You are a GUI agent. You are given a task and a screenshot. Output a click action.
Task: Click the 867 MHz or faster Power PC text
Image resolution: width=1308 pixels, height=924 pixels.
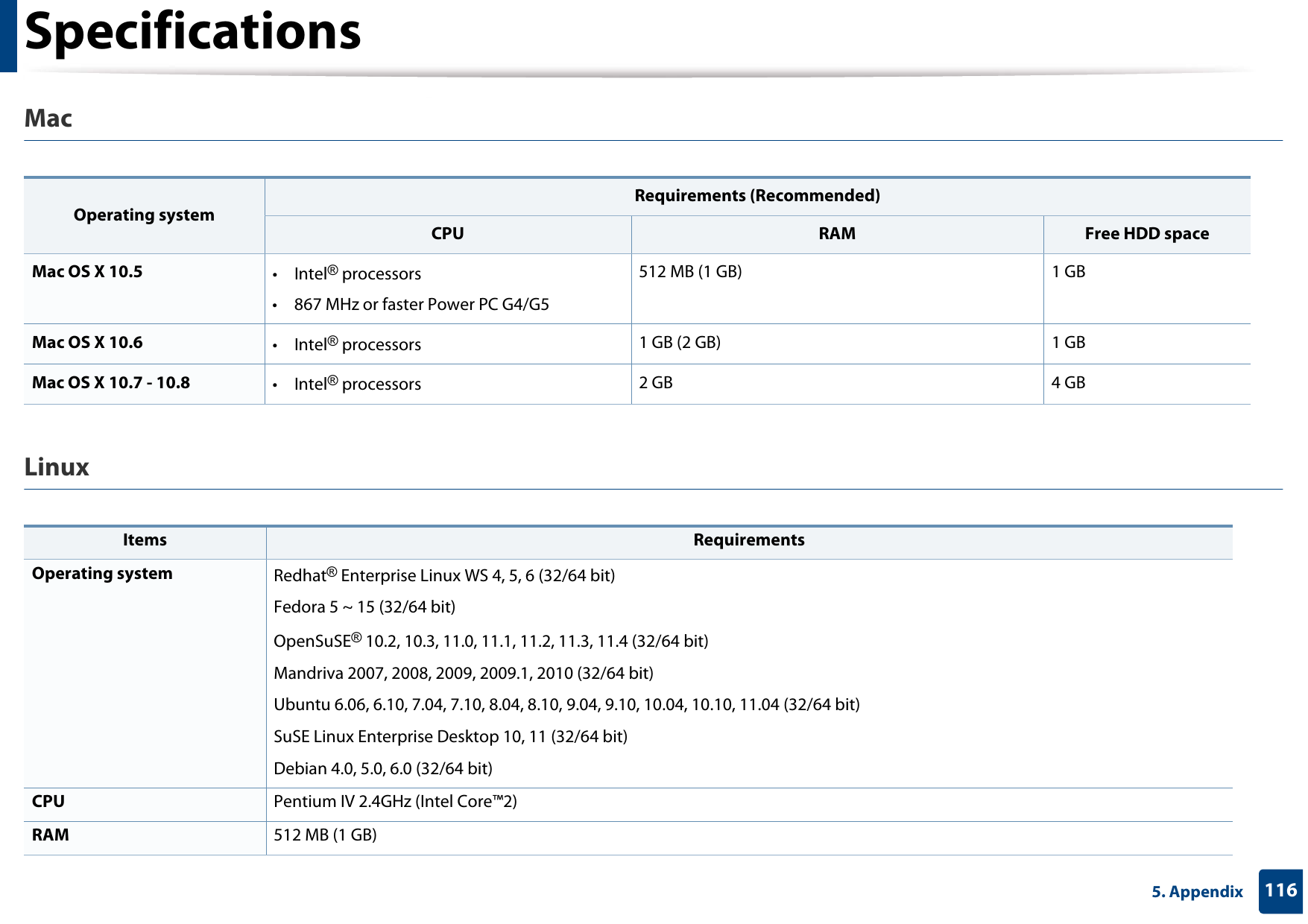[422, 304]
